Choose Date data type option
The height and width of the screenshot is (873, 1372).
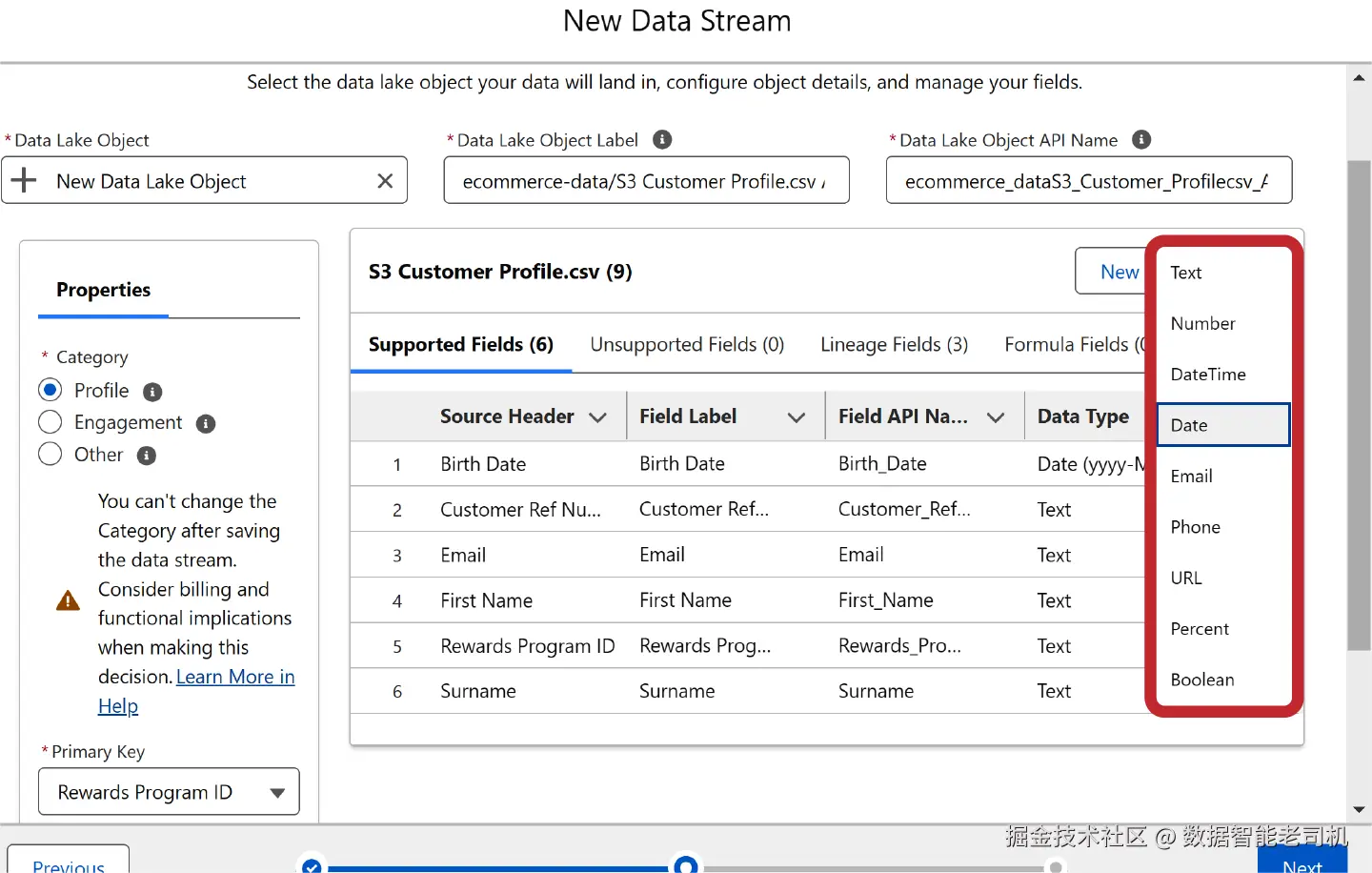[x=1223, y=425]
